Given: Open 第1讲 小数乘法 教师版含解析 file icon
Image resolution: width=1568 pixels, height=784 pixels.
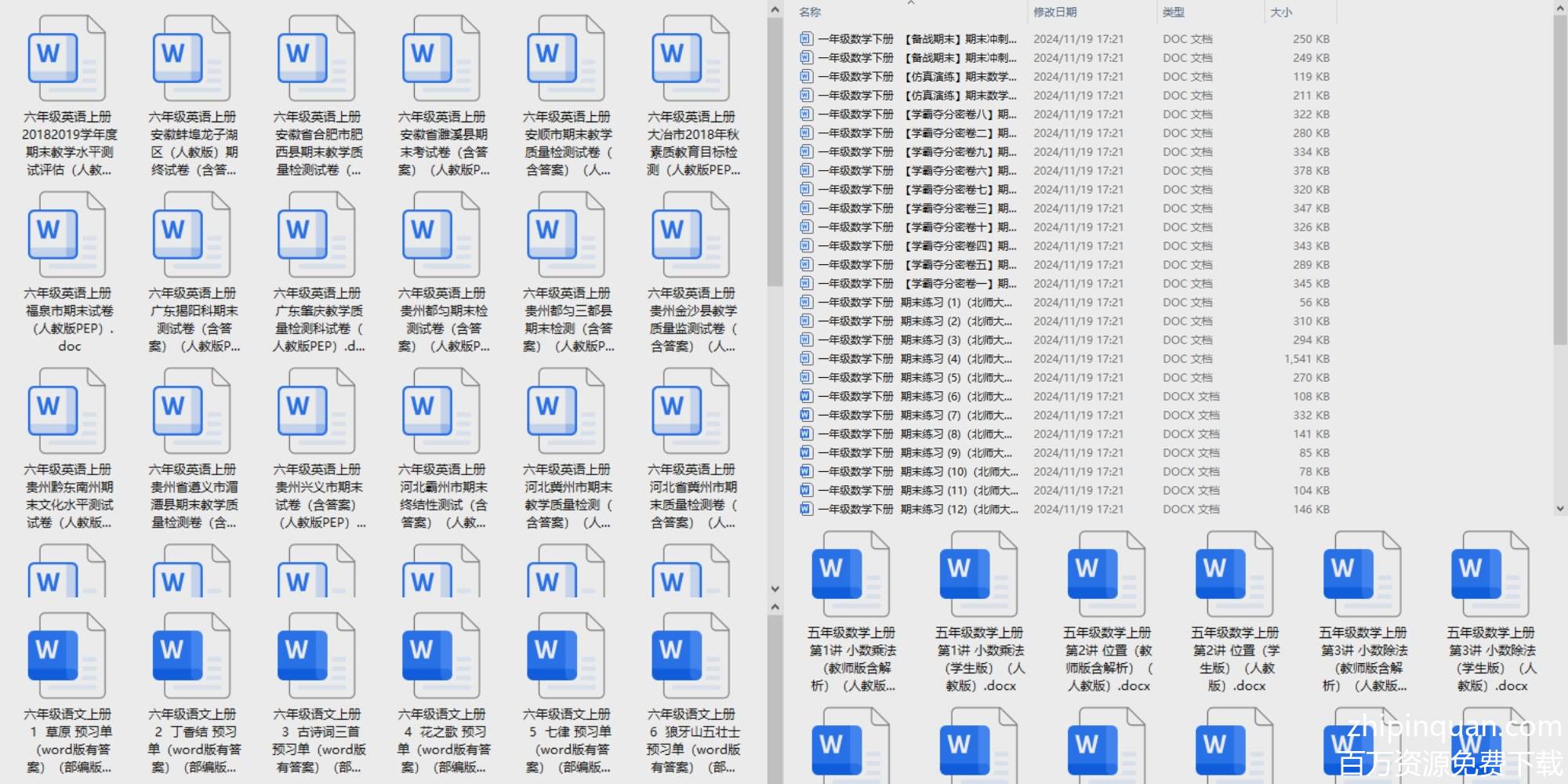Looking at the screenshot, I should (851, 574).
